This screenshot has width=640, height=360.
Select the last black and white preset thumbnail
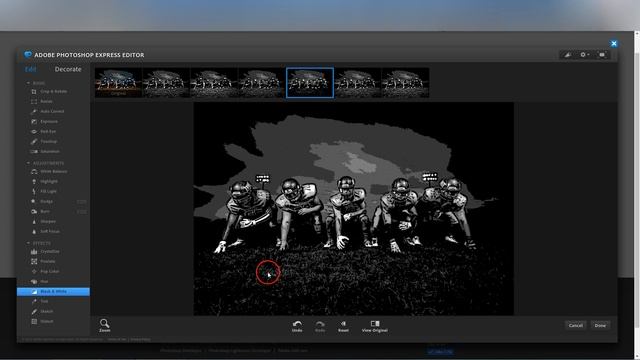point(405,83)
